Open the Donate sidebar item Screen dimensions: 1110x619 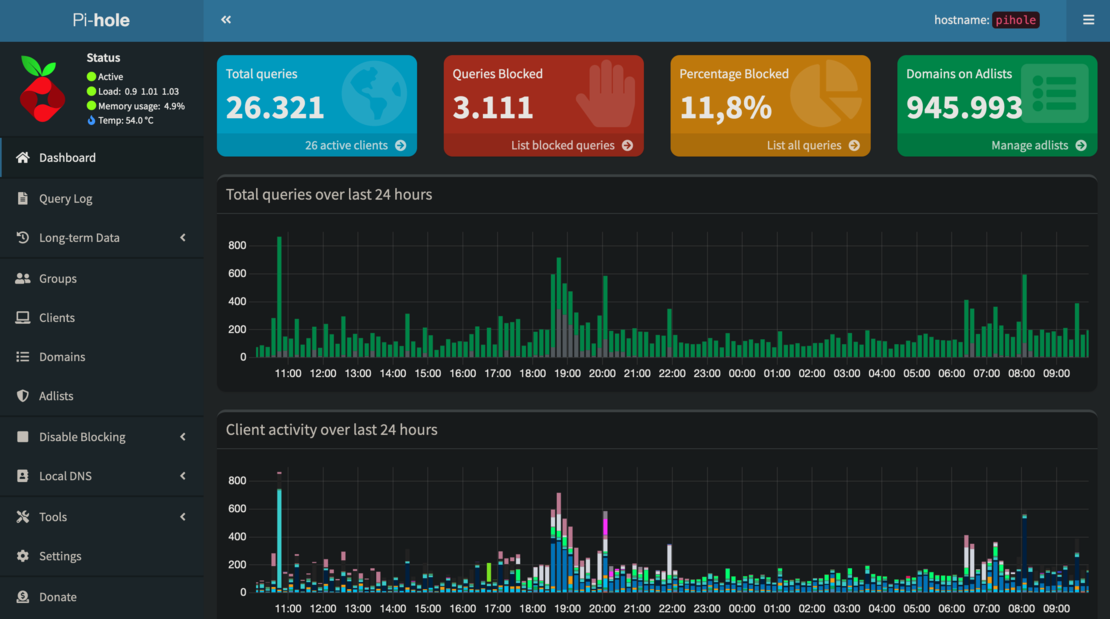[x=57, y=597]
